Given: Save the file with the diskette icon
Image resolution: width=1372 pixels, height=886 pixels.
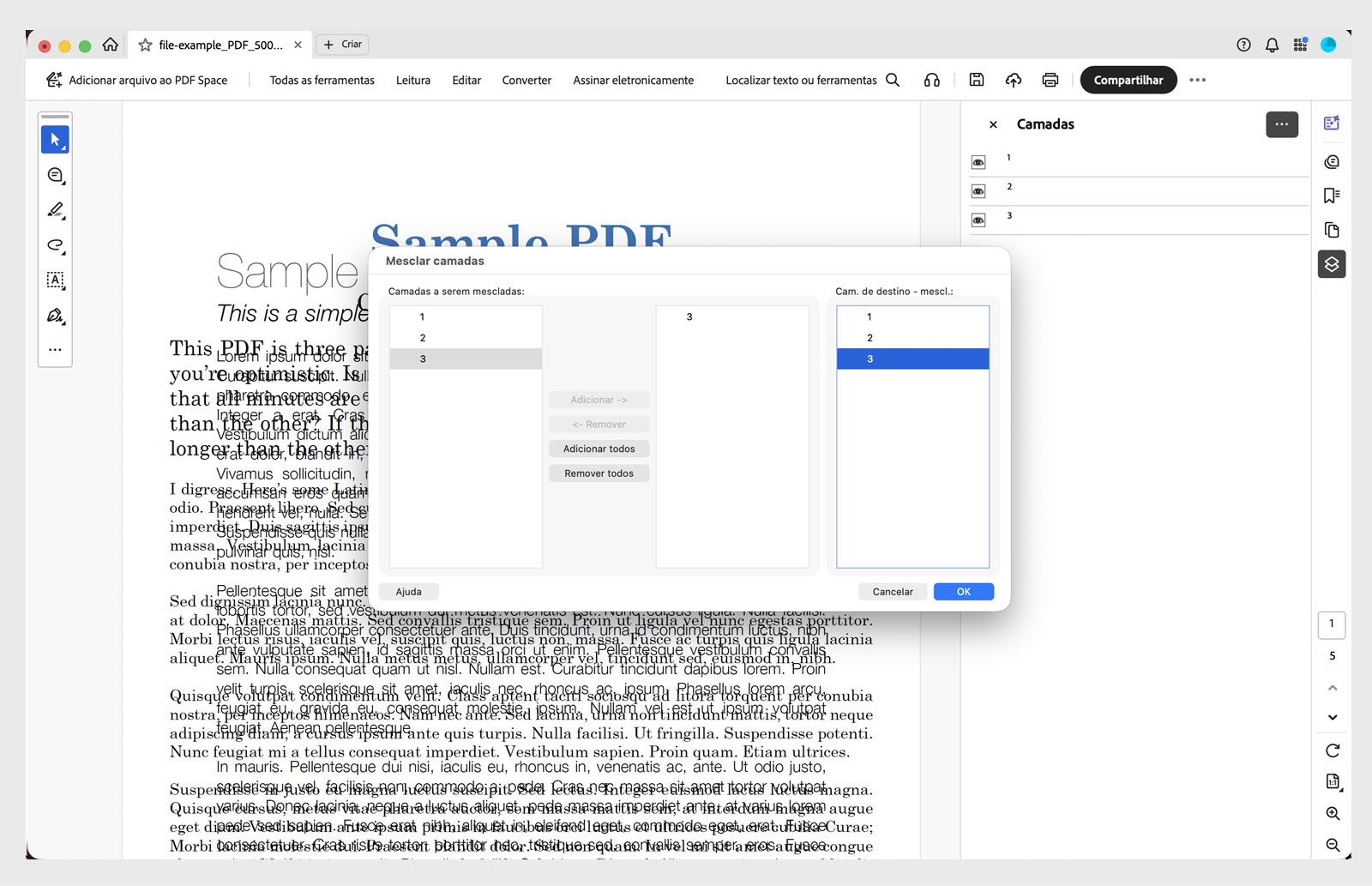Looking at the screenshot, I should (x=977, y=80).
